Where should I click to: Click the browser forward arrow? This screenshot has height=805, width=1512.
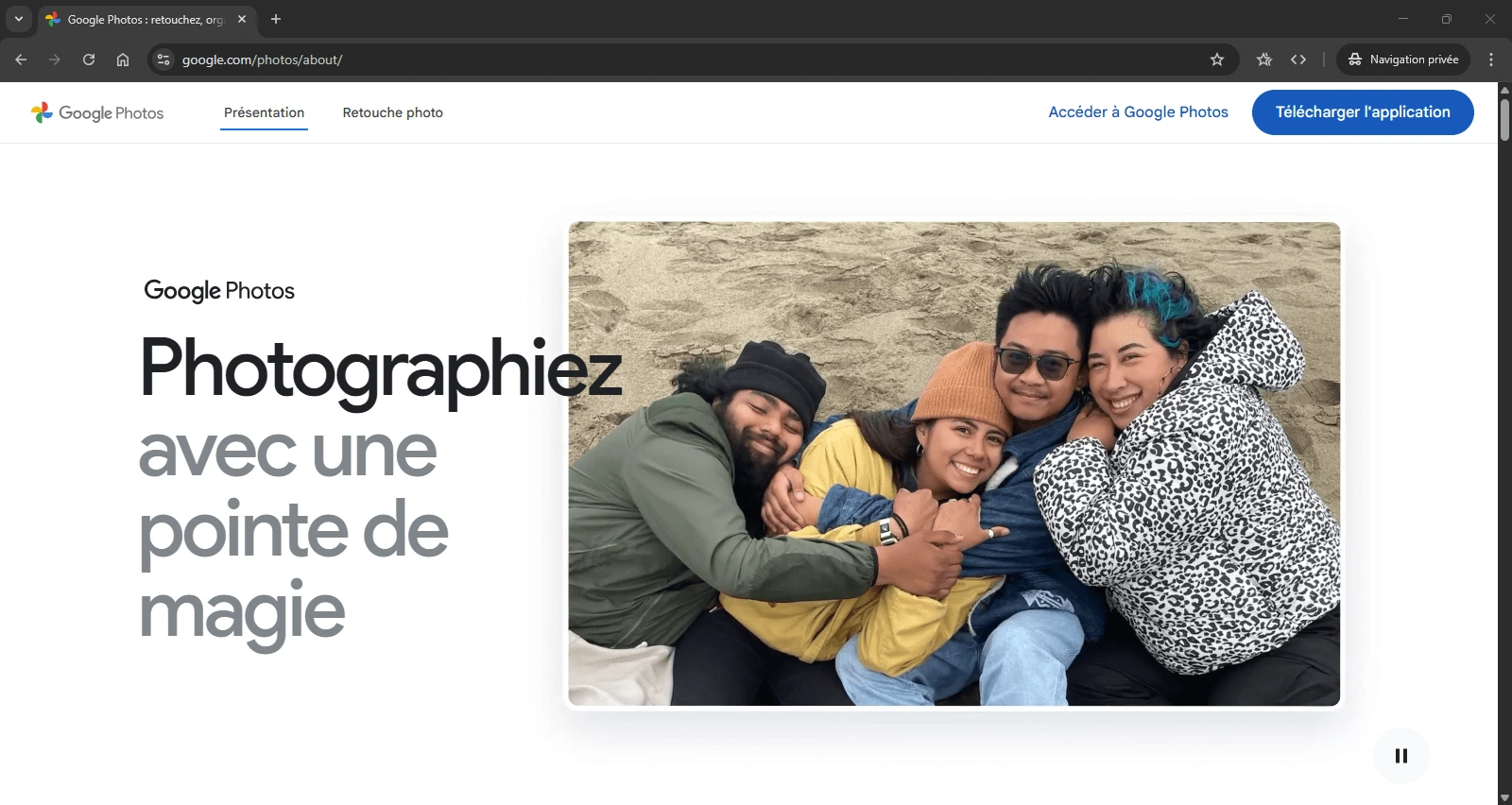(x=55, y=60)
